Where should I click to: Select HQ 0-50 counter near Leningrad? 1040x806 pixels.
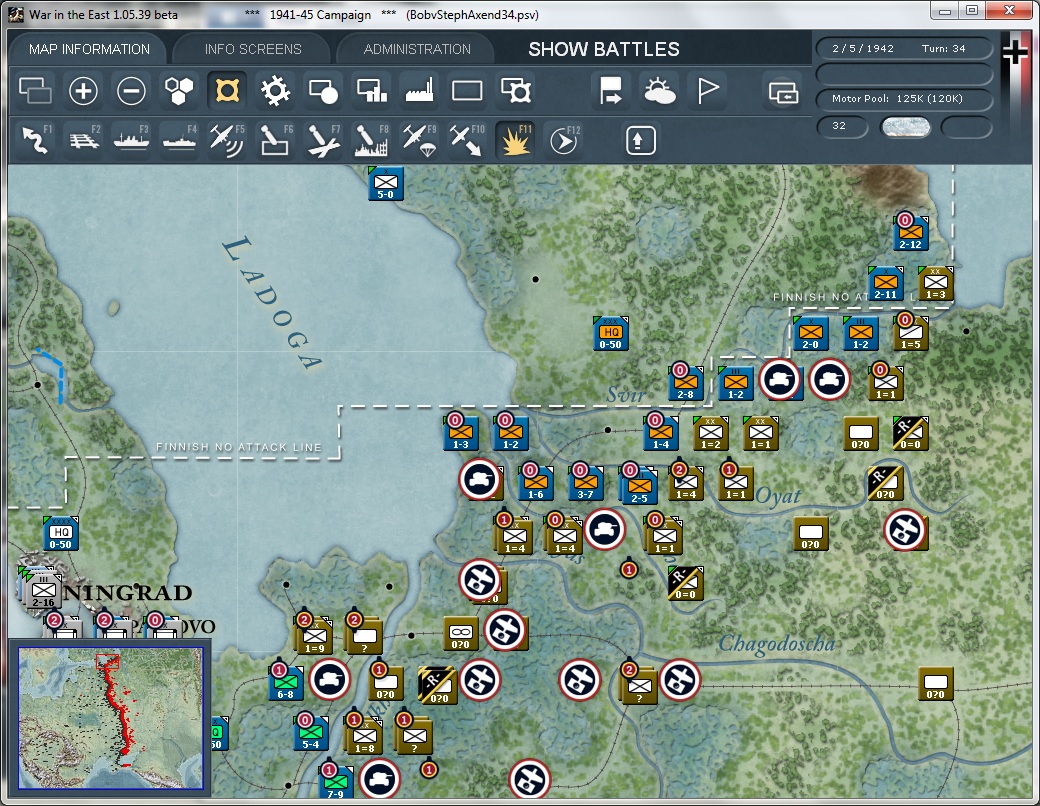[x=60, y=533]
